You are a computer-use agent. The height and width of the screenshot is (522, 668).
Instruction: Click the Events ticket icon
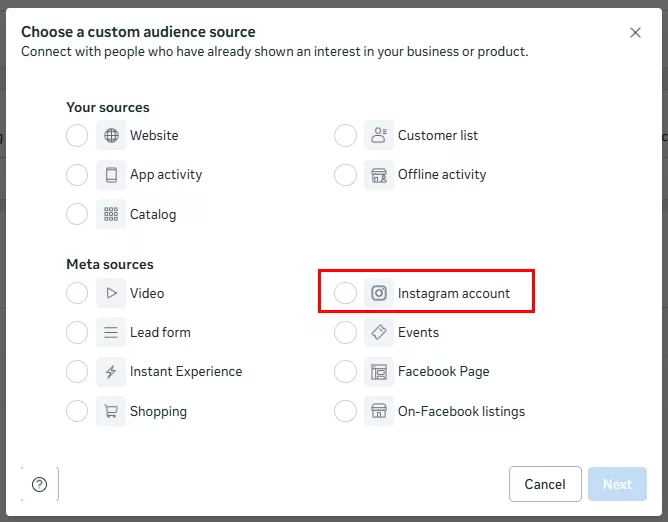point(379,333)
